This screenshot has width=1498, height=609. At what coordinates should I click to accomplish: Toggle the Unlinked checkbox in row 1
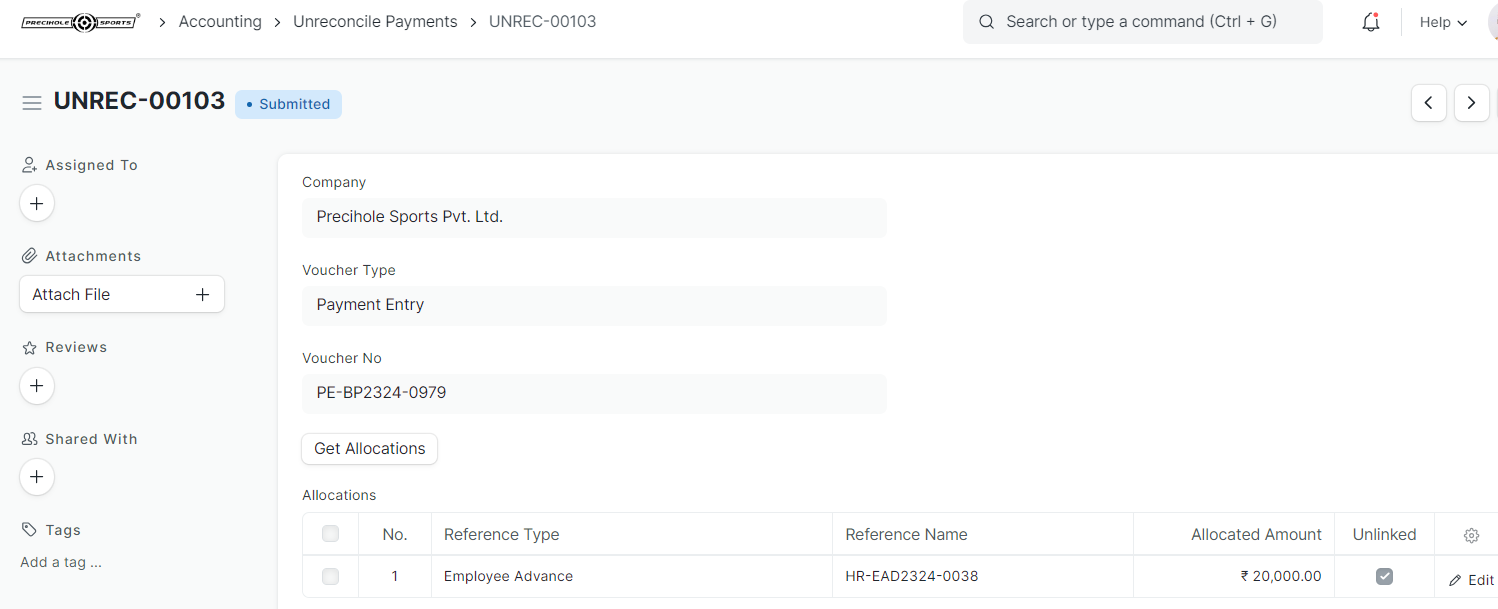(x=1384, y=576)
